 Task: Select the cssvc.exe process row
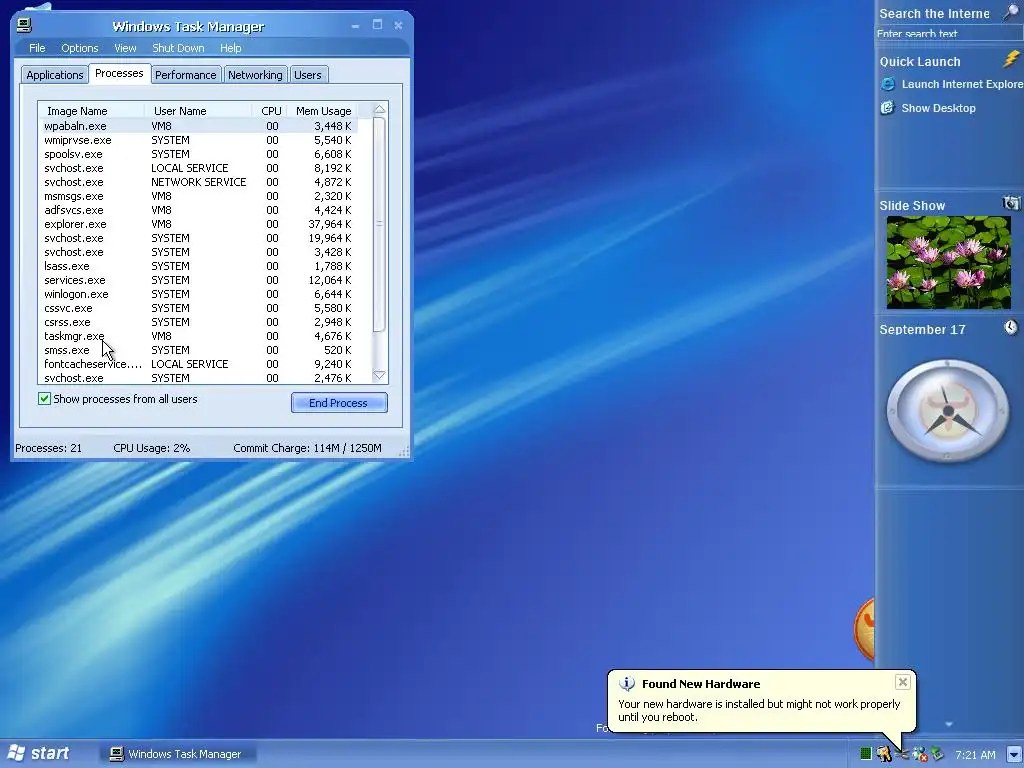(x=200, y=308)
